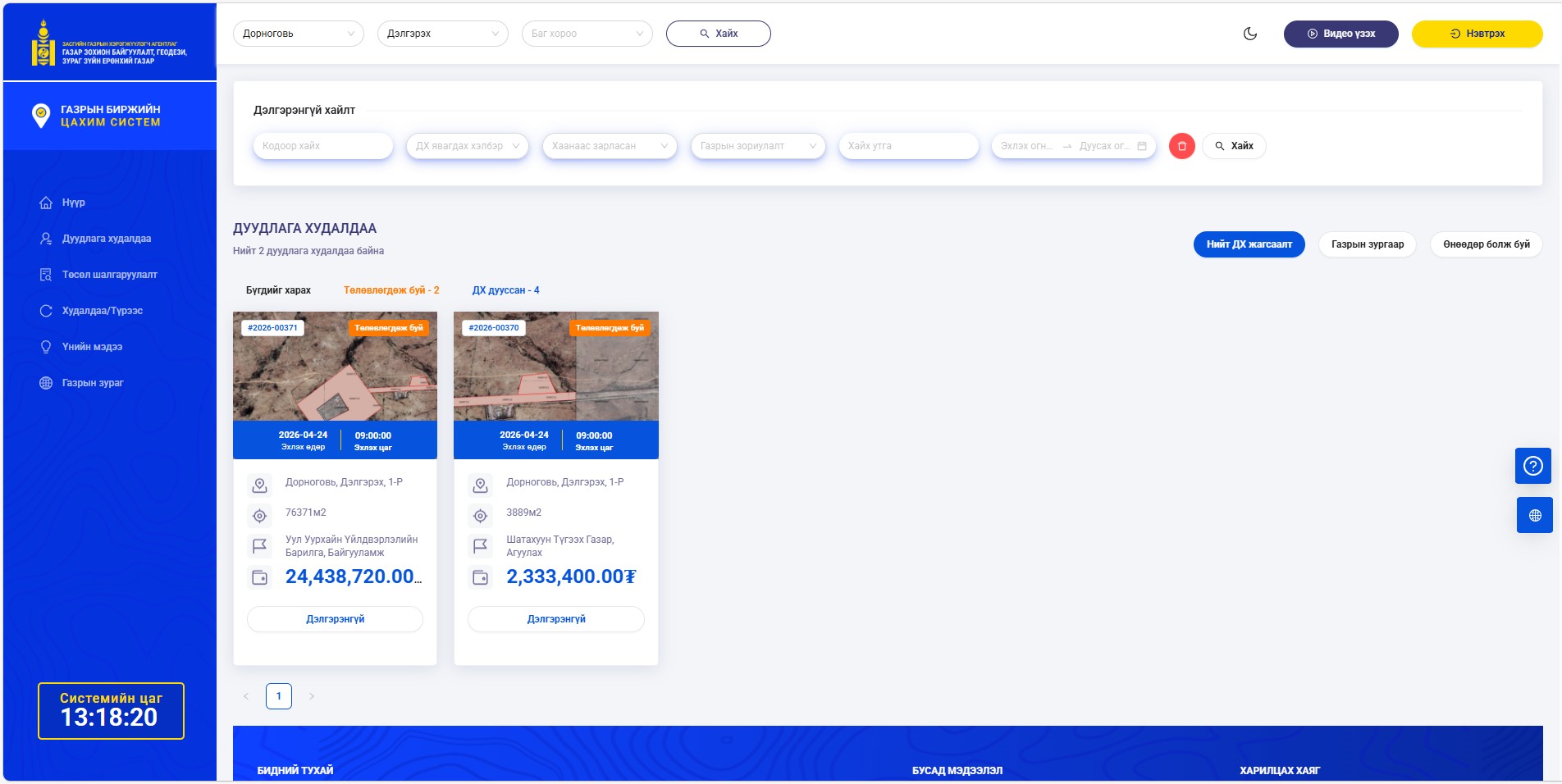Open the ДХ явагдах хэлбэр dropdown
Screen dimensions: 1562x784
(467, 146)
